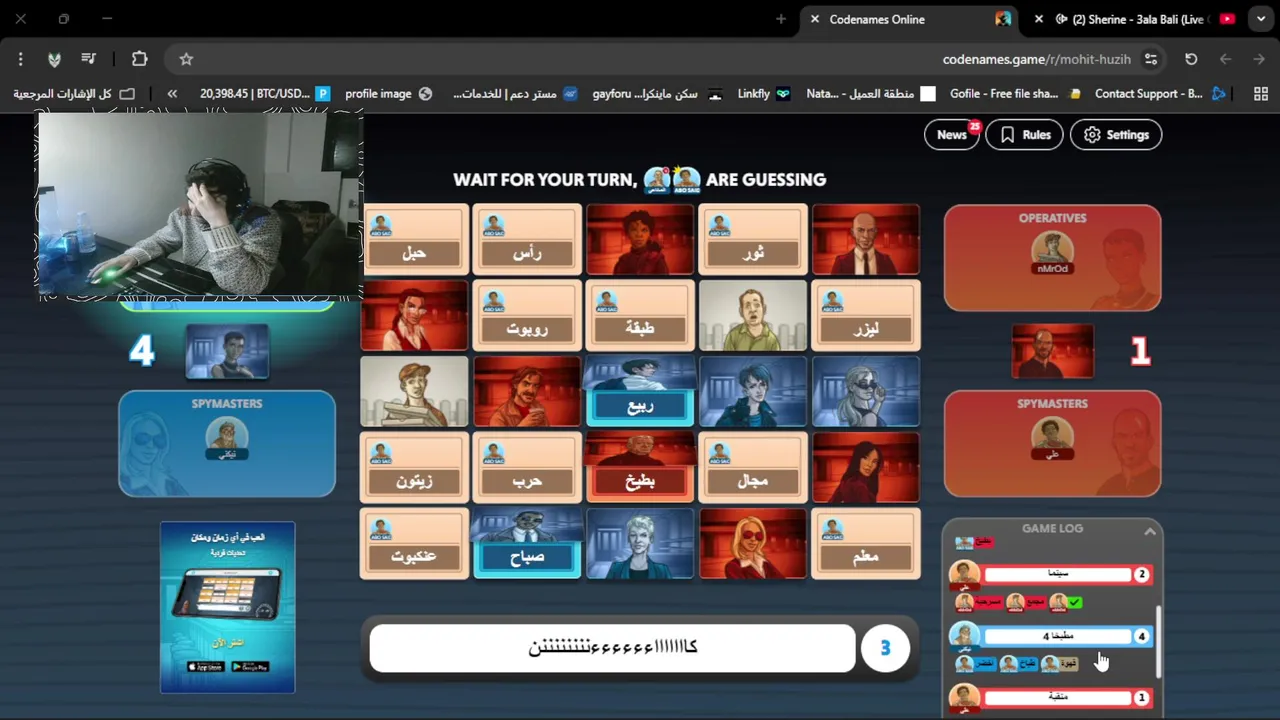Open a new tab with the plus icon
The height and width of the screenshot is (720, 1280).
(x=781, y=19)
